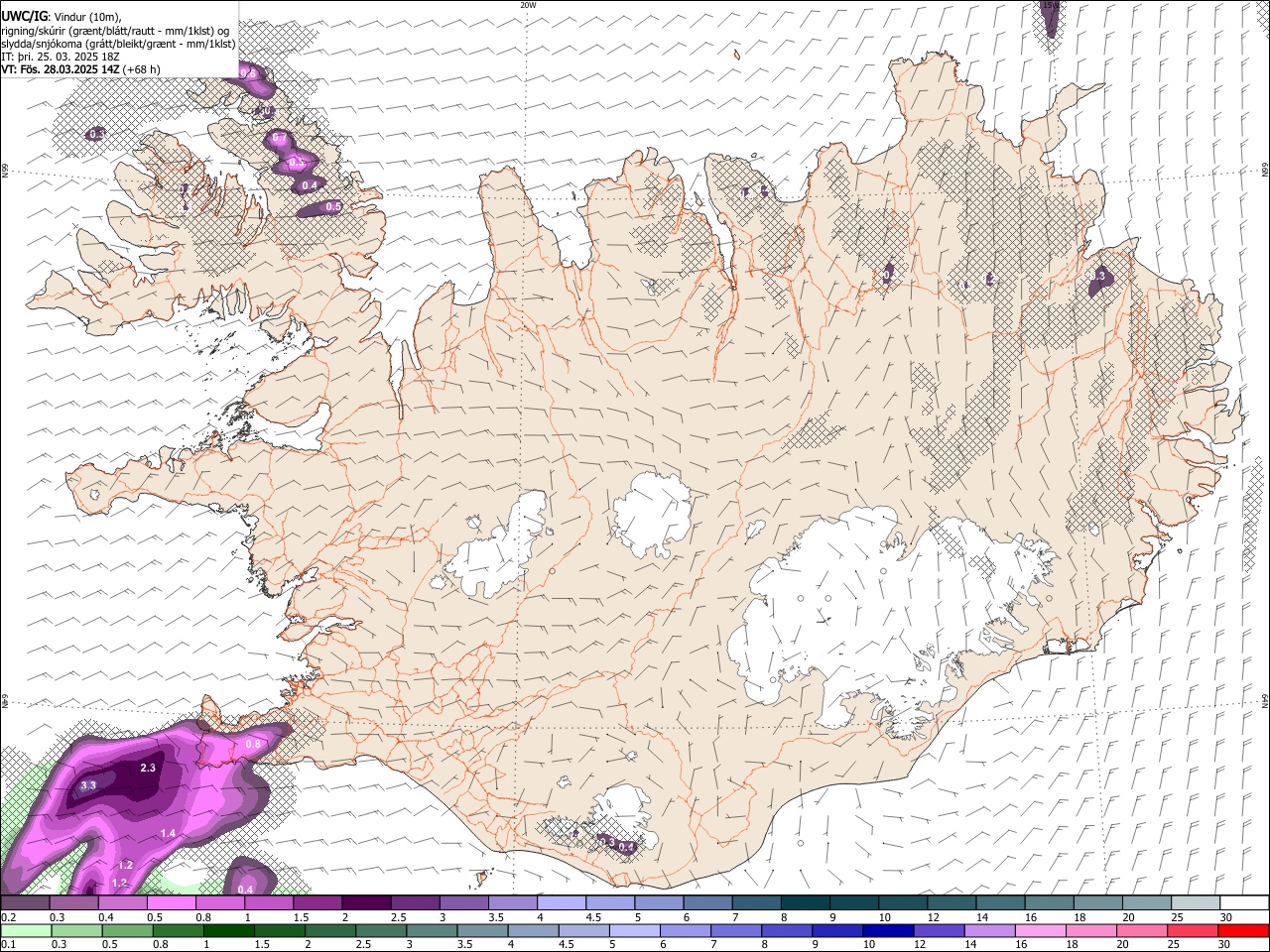Click the 2.5 label in the top legend row
The image size is (1270, 952).
398,917
